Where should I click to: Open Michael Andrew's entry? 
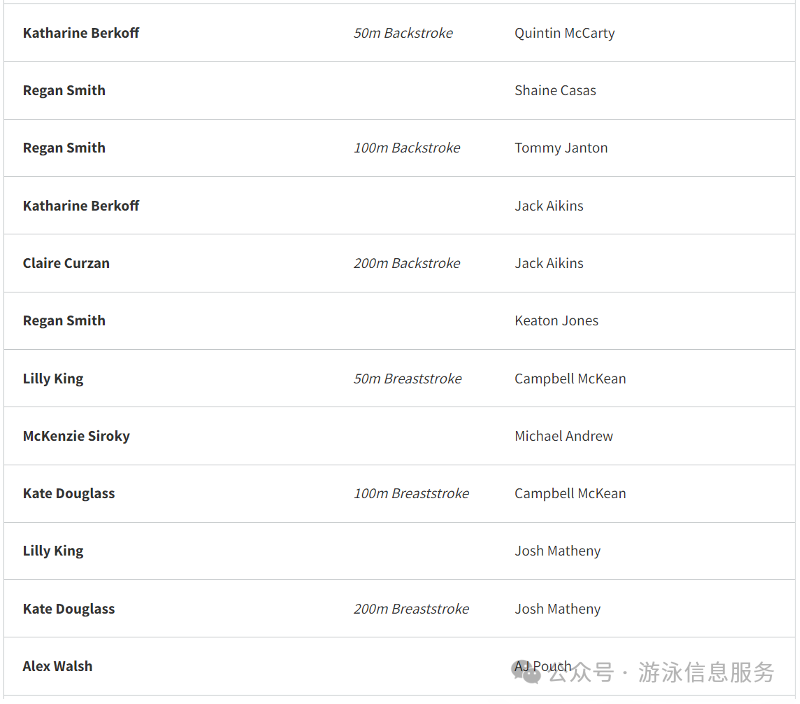click(564, 436)
